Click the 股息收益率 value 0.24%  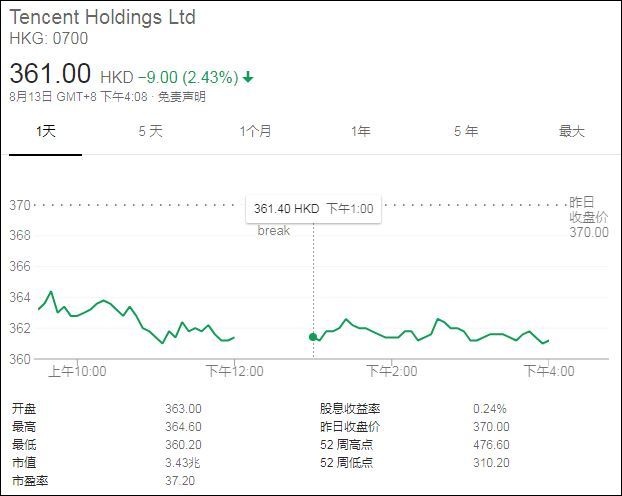489,408
